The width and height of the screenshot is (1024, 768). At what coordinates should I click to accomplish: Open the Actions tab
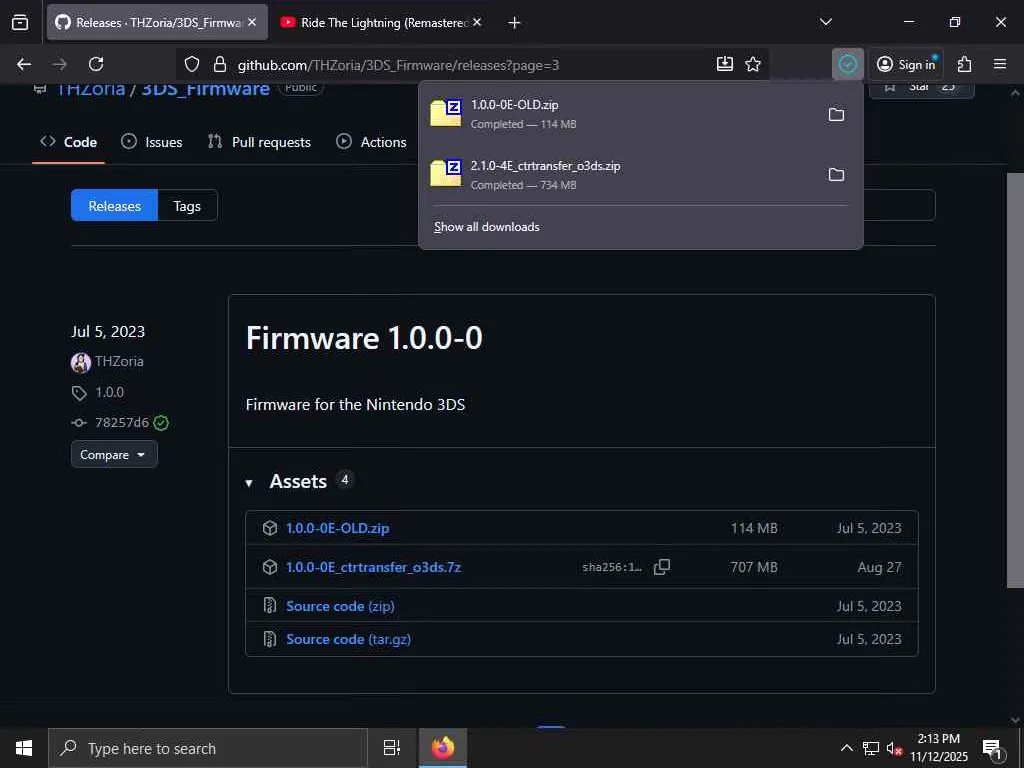point(371,142)
